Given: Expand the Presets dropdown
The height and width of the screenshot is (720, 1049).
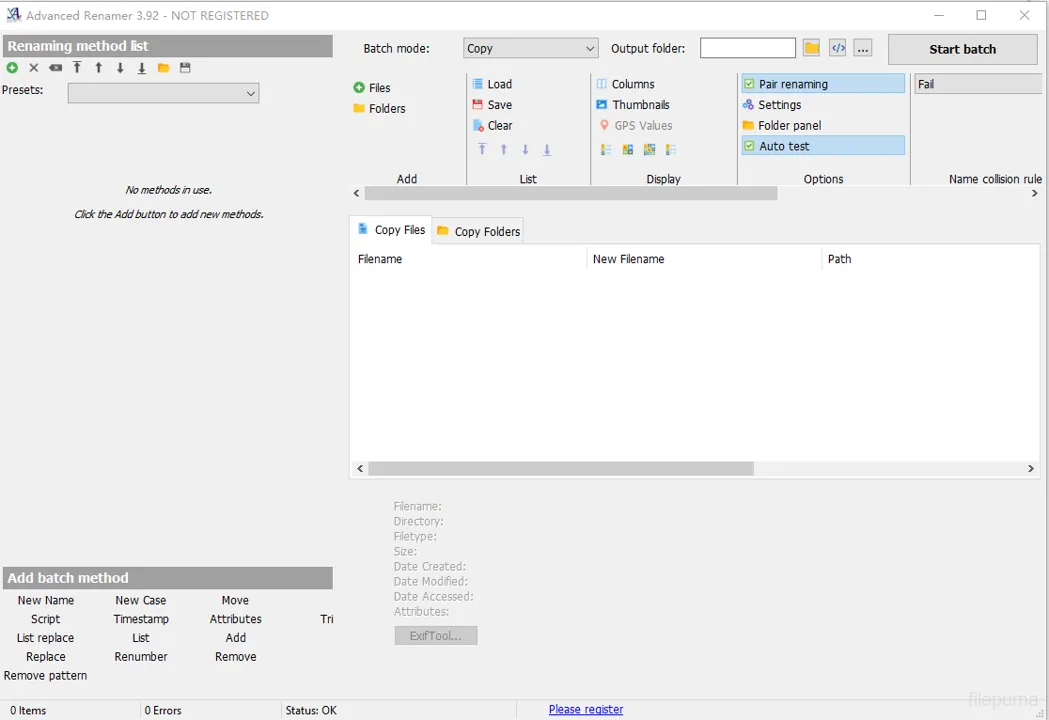Looking at the screenshot, I should tap(163, 94).
